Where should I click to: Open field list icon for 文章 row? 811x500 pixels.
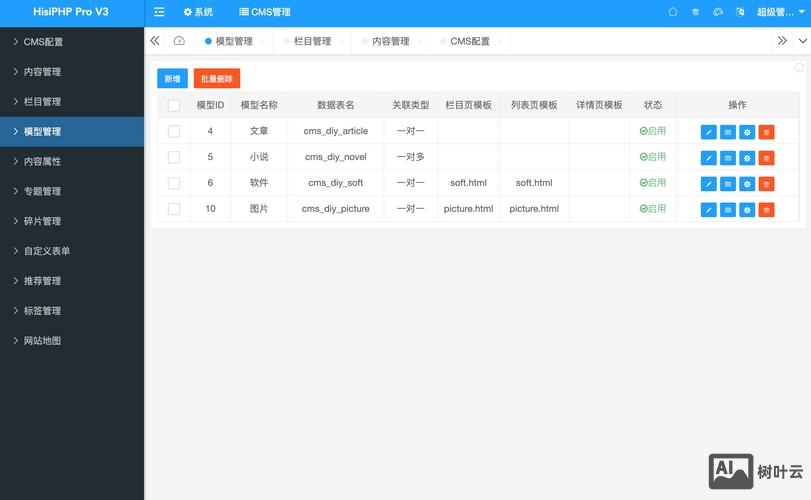[x=728, y=132]
